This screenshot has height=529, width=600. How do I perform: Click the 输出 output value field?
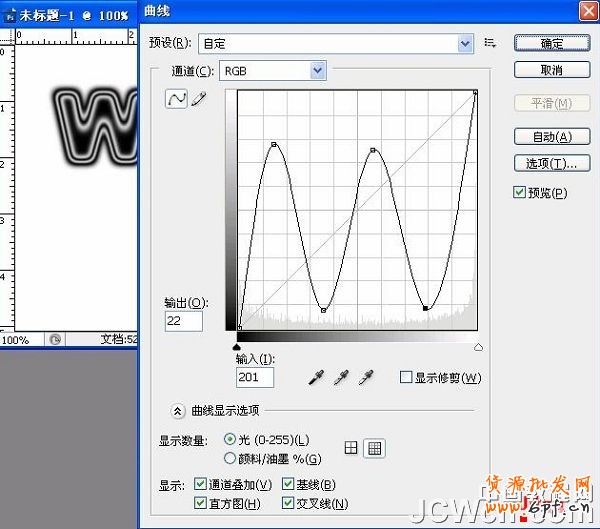[184, 320]
